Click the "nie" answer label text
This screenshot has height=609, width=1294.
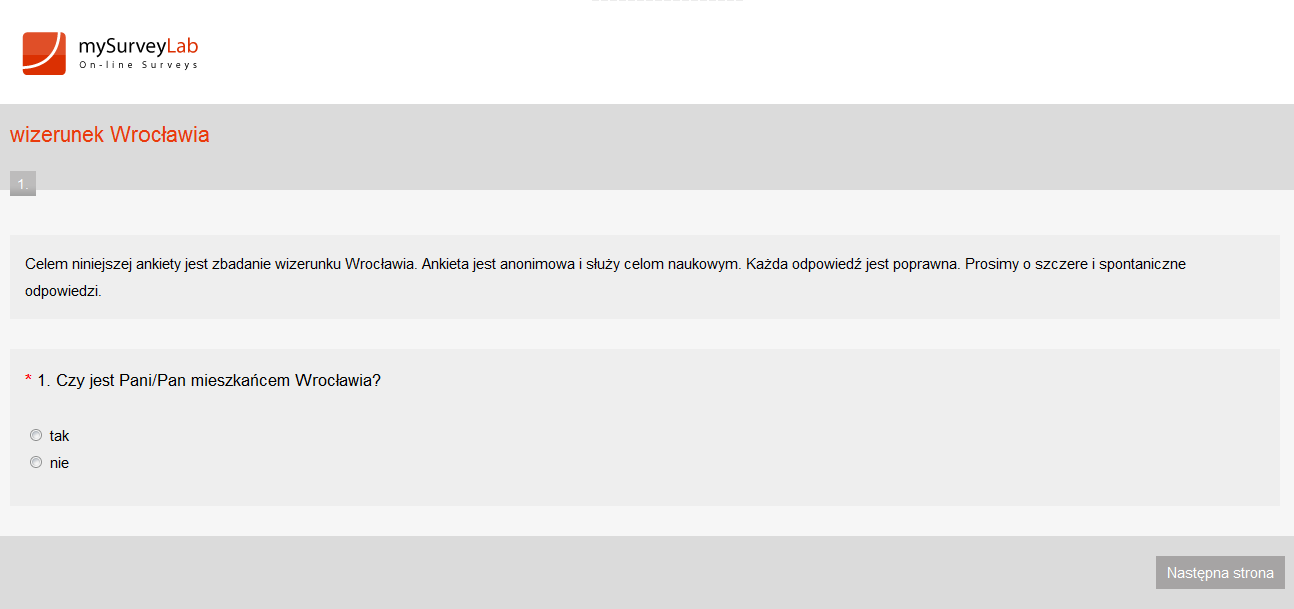(59, 463)
